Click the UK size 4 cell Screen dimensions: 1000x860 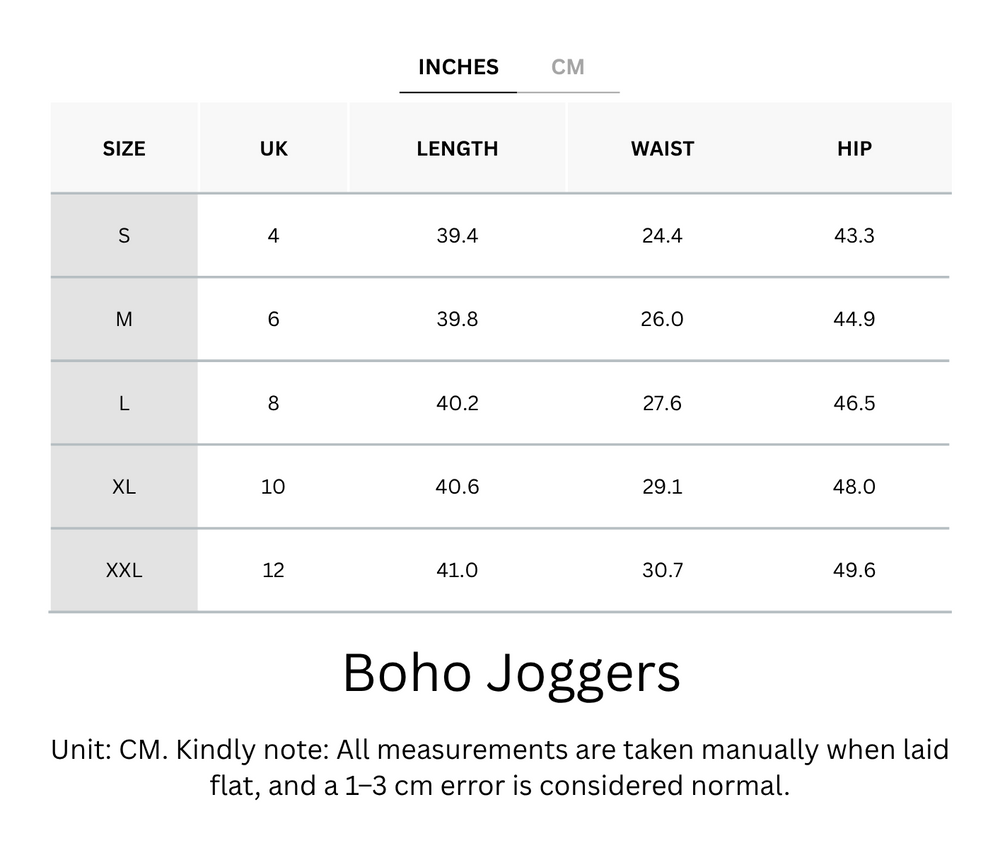pos(273,235)
